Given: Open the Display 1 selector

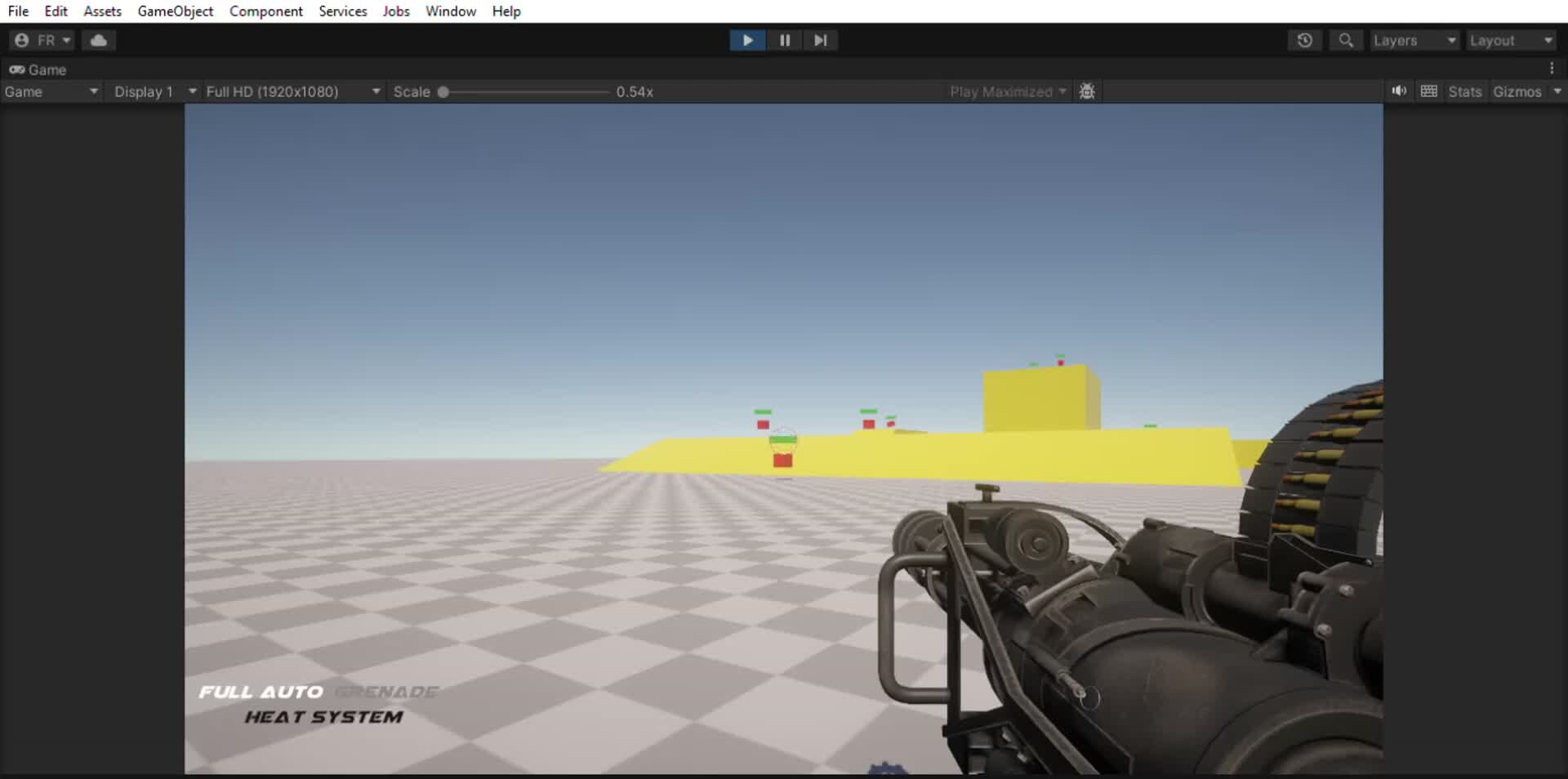Looking at the screenshot, I should (x=154, y=91).
